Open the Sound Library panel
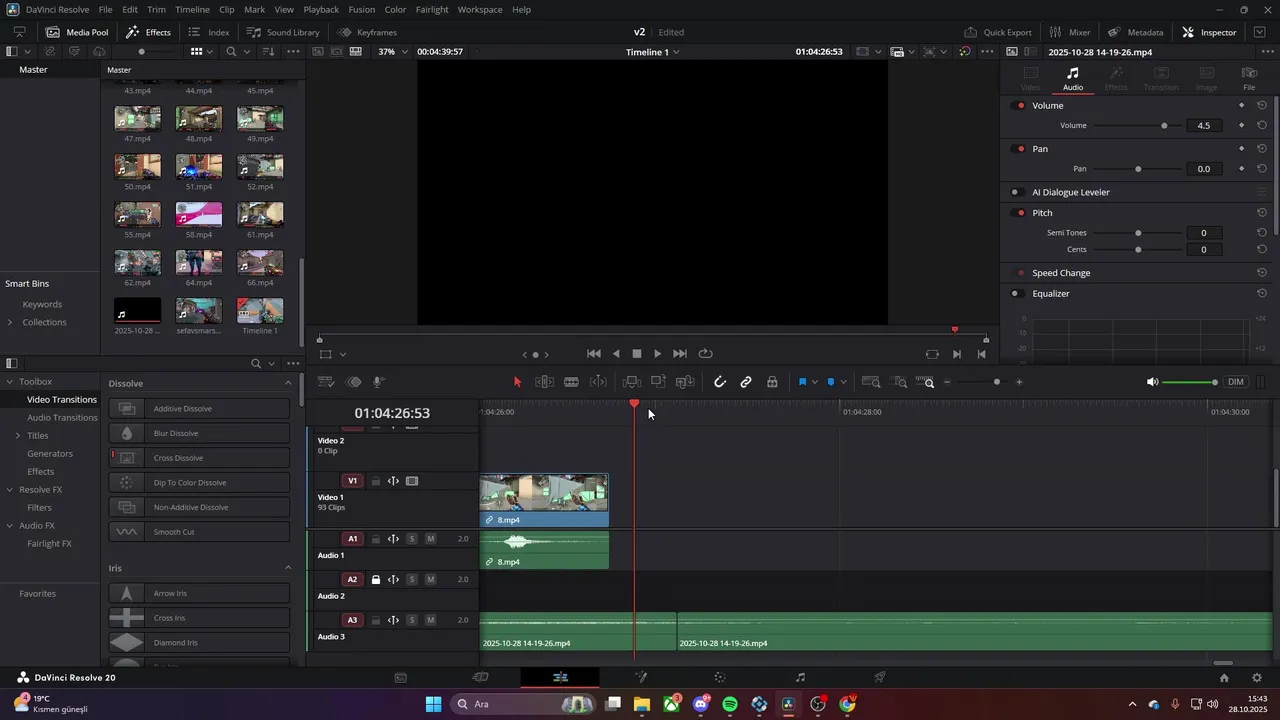Viewport: 1280px width, 720px height. coord(283,32)
